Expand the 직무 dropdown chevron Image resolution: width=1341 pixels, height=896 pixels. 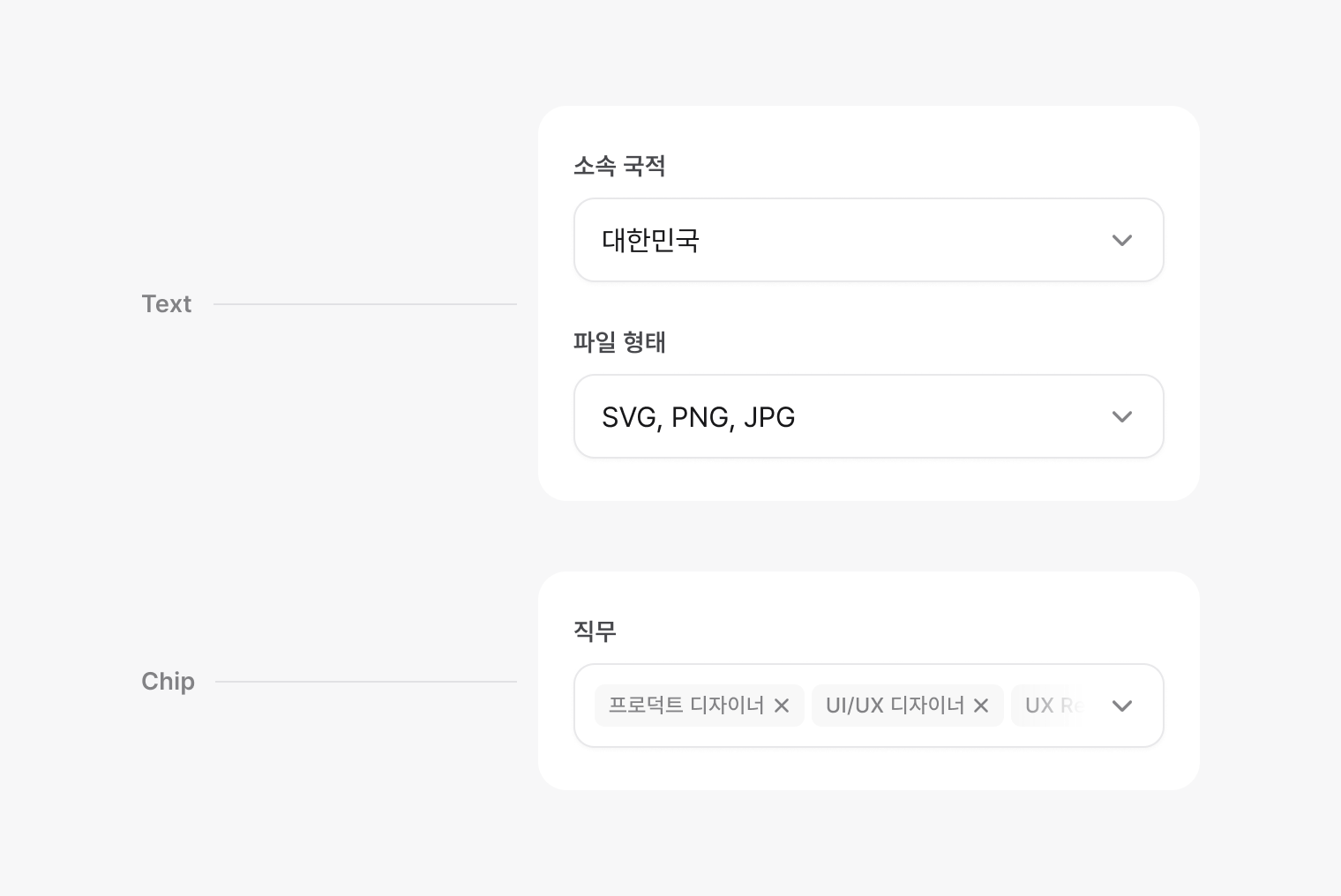point(1121,706)
